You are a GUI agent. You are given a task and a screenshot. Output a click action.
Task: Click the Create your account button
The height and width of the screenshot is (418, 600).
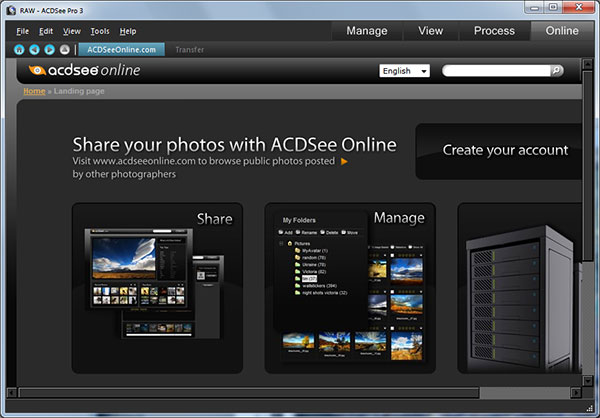point(505,150)
